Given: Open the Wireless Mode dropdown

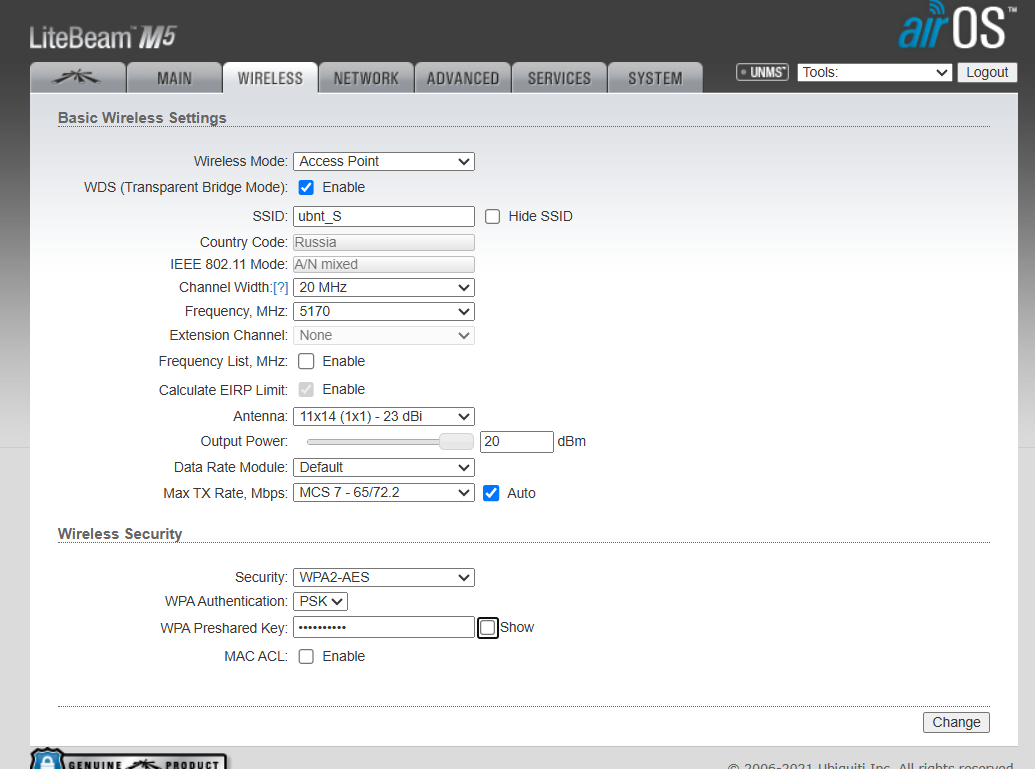Looking at the screenshot, I should [384, 161].
